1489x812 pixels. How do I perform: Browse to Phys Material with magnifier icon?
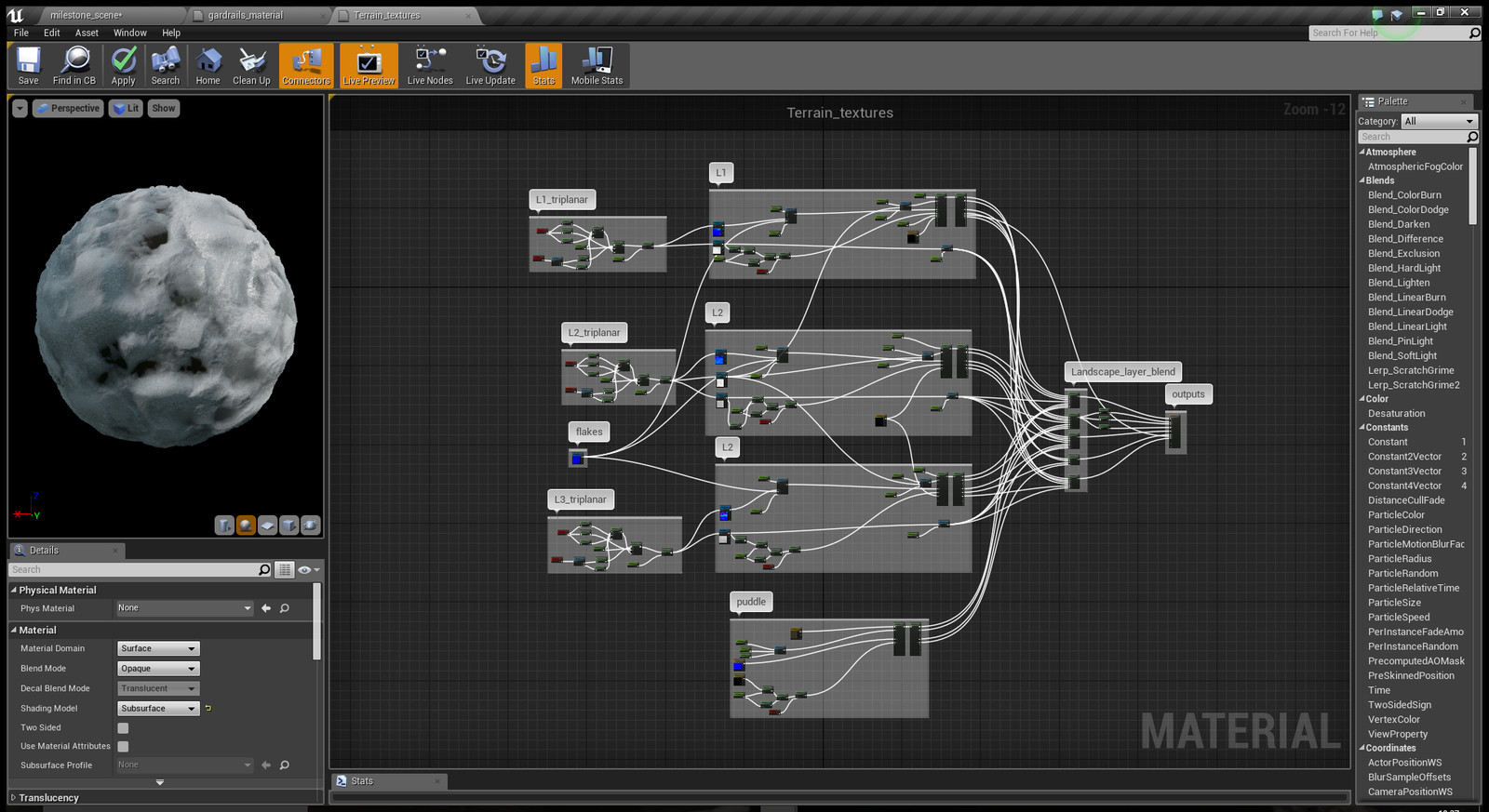tap(285, 608)
